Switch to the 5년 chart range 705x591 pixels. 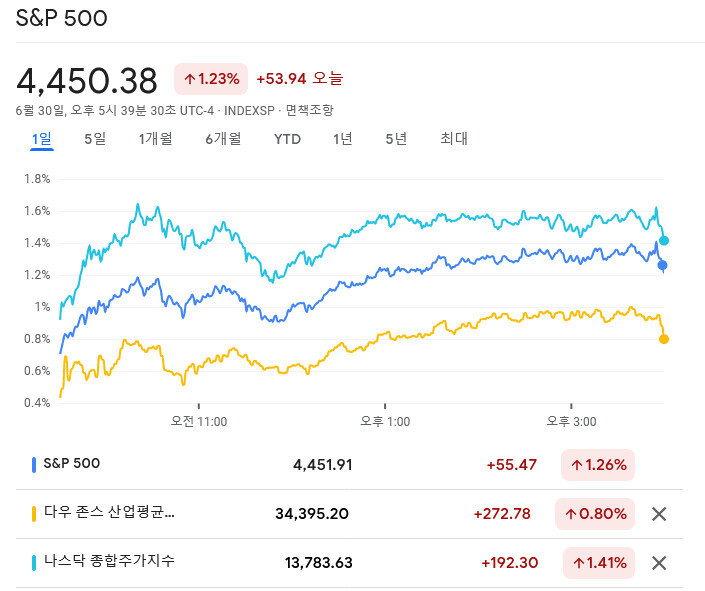[x=396, y=139]
